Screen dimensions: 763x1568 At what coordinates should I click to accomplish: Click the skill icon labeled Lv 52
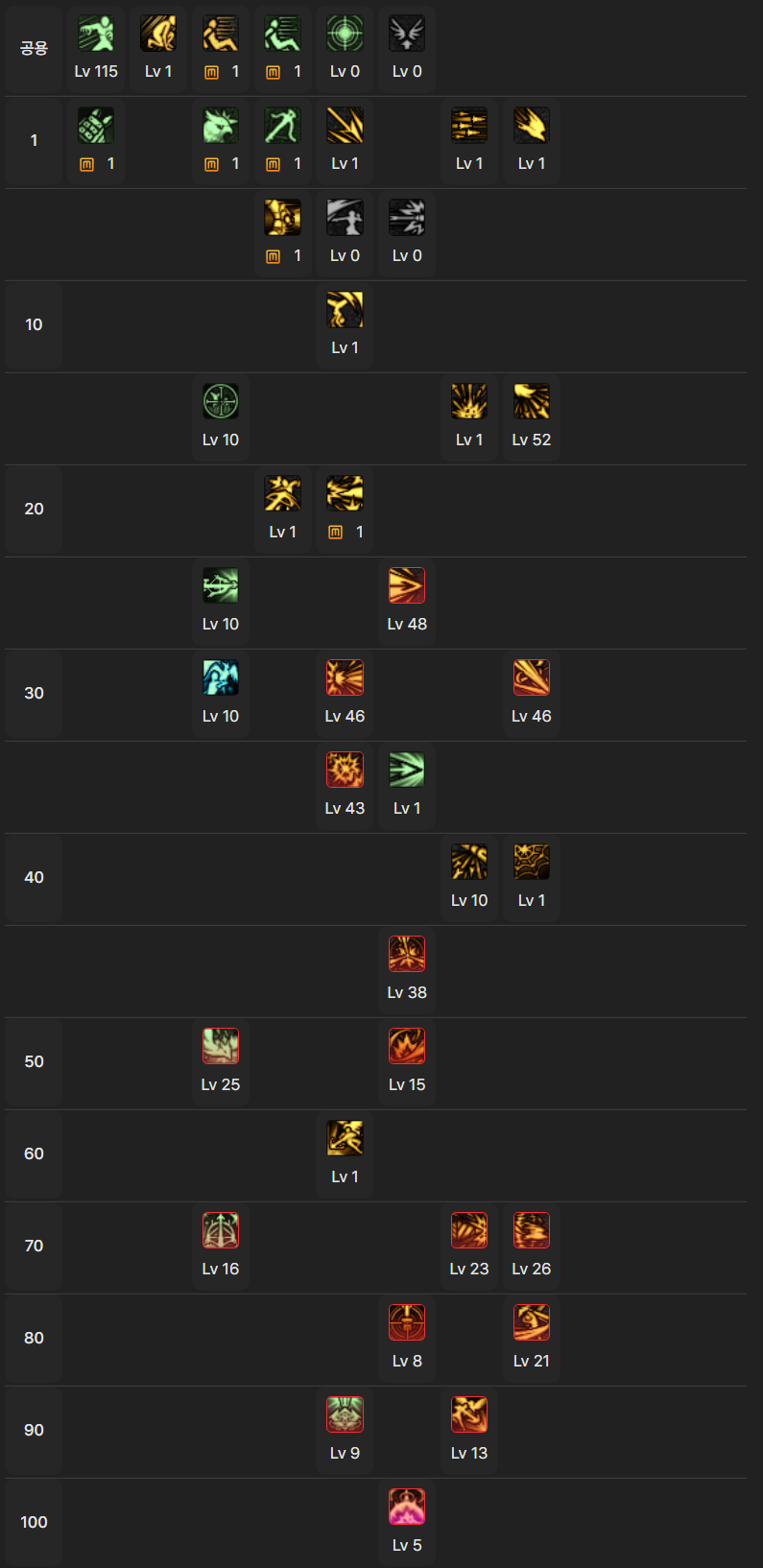[x=531, y=402]
